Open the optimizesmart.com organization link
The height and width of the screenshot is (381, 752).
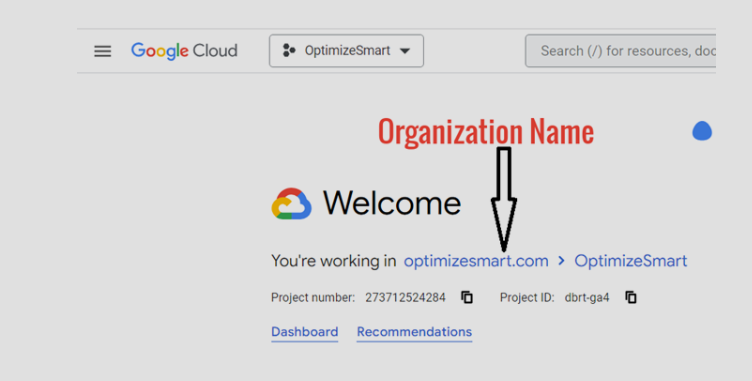pyautogui.click(x=476, y=261)
